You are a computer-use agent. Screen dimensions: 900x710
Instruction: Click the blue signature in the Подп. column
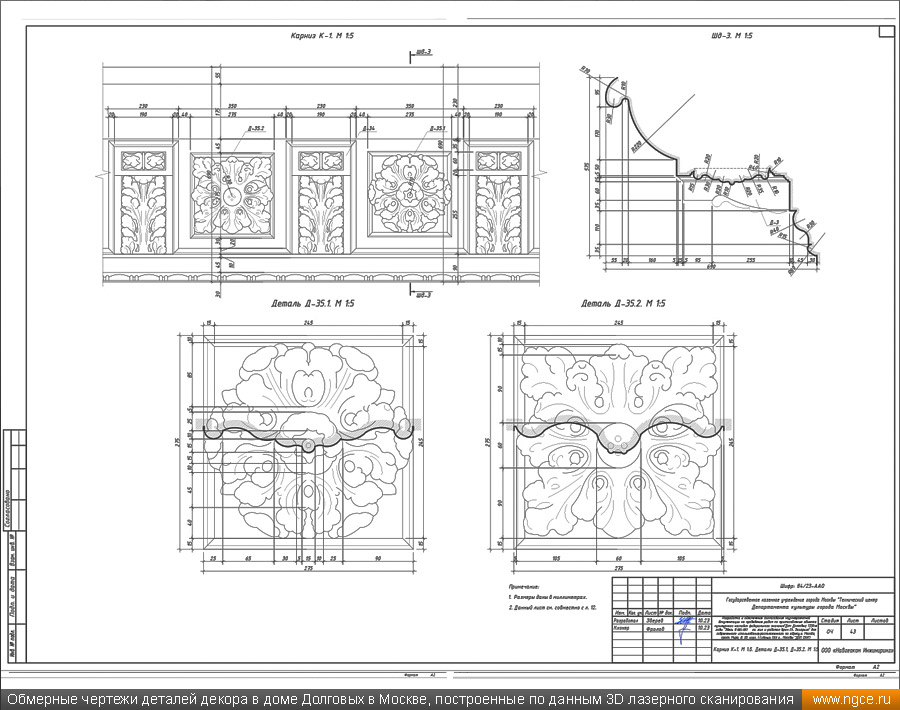683,628
